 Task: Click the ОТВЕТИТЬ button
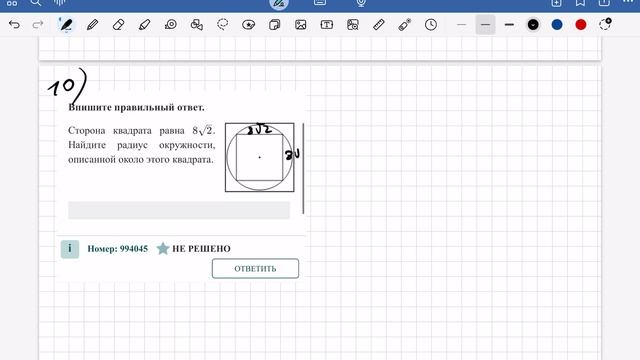[255, 269]
